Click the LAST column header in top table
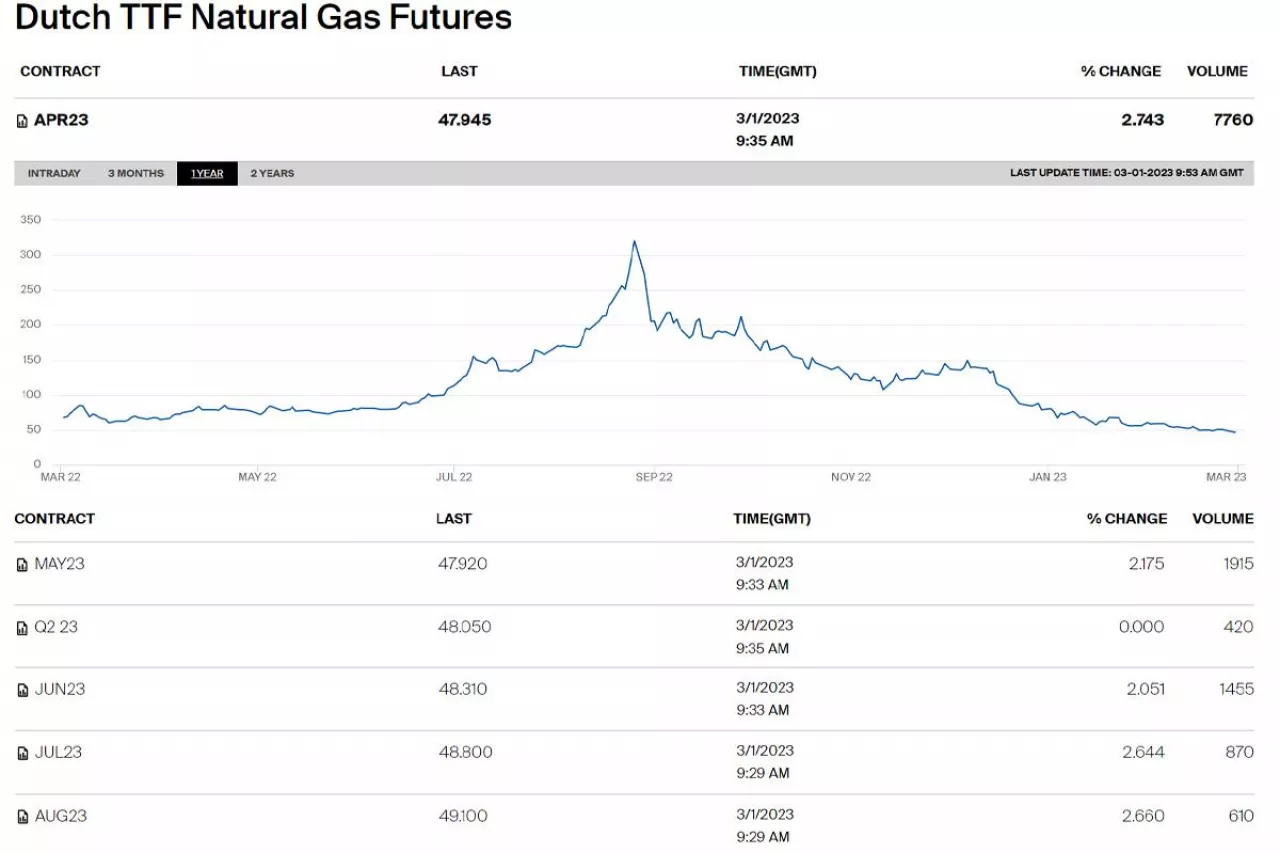 [459, 71]
